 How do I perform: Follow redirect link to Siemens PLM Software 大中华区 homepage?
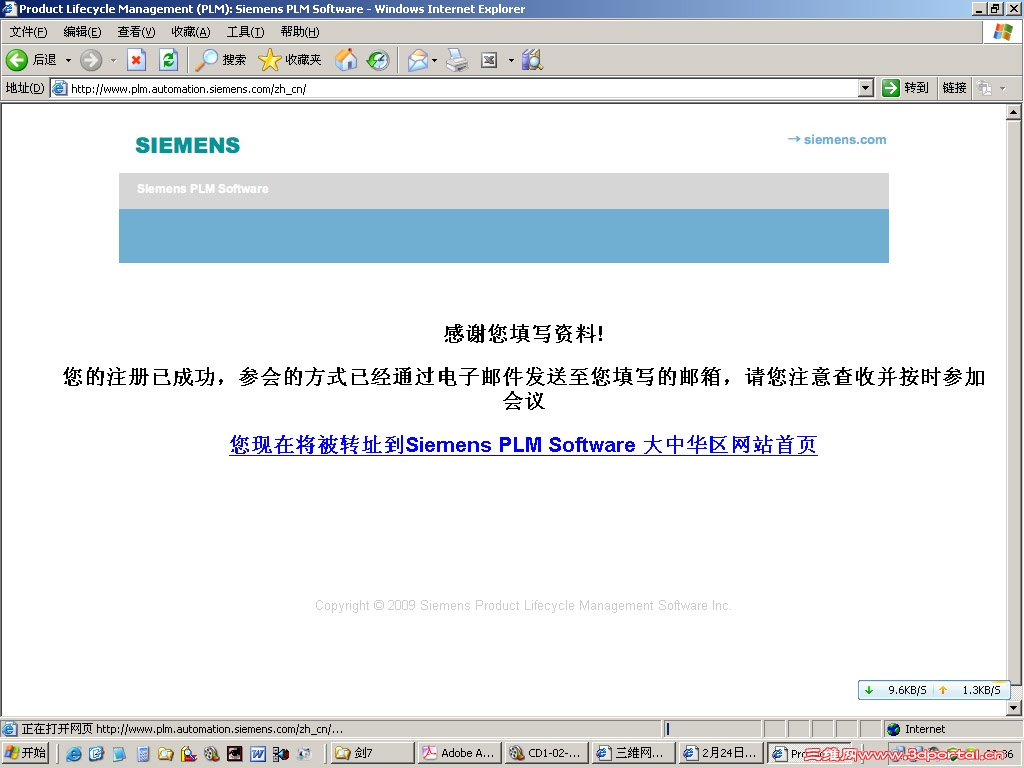[x=523, y=445]
